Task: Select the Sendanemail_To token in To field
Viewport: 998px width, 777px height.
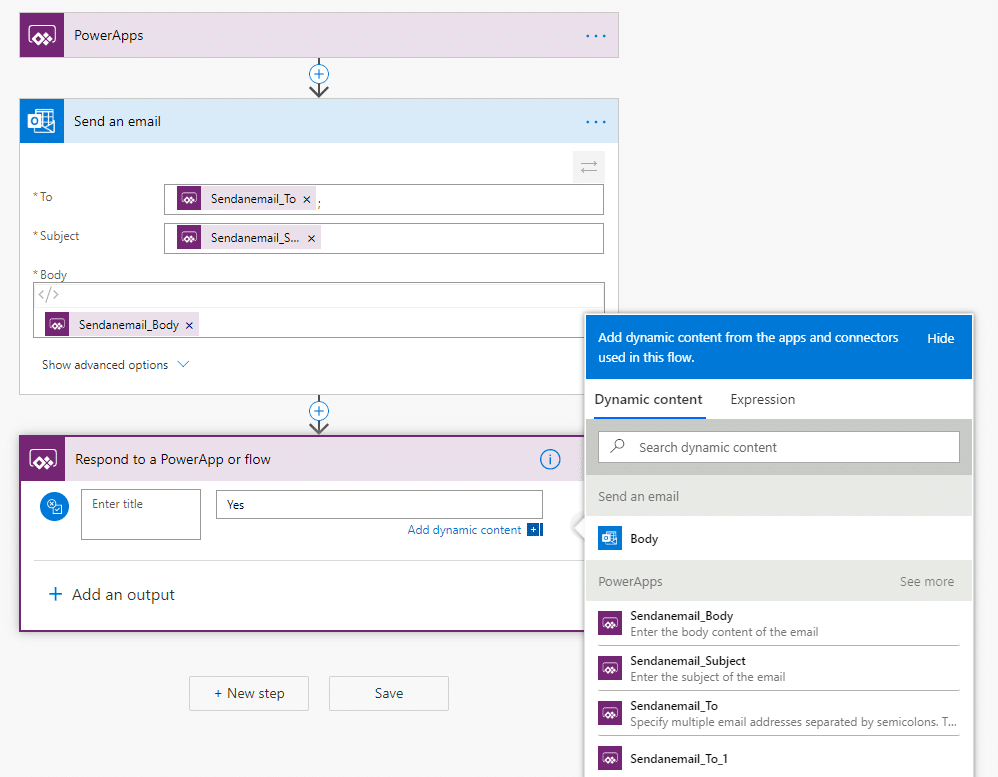Action: (x=246, y=199)
